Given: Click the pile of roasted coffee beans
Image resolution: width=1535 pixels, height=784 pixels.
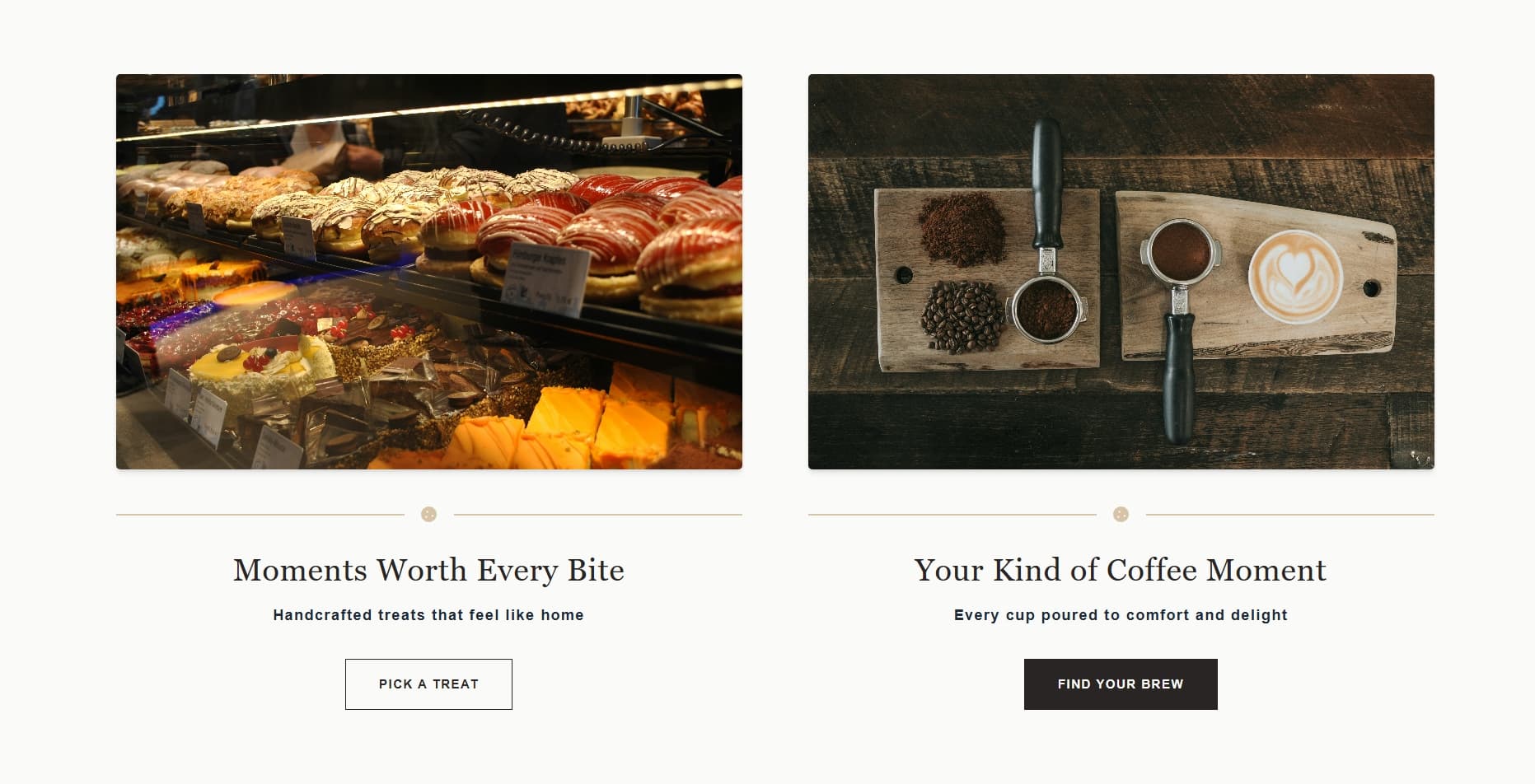Looking at the screenshot, I should [962, 316].
